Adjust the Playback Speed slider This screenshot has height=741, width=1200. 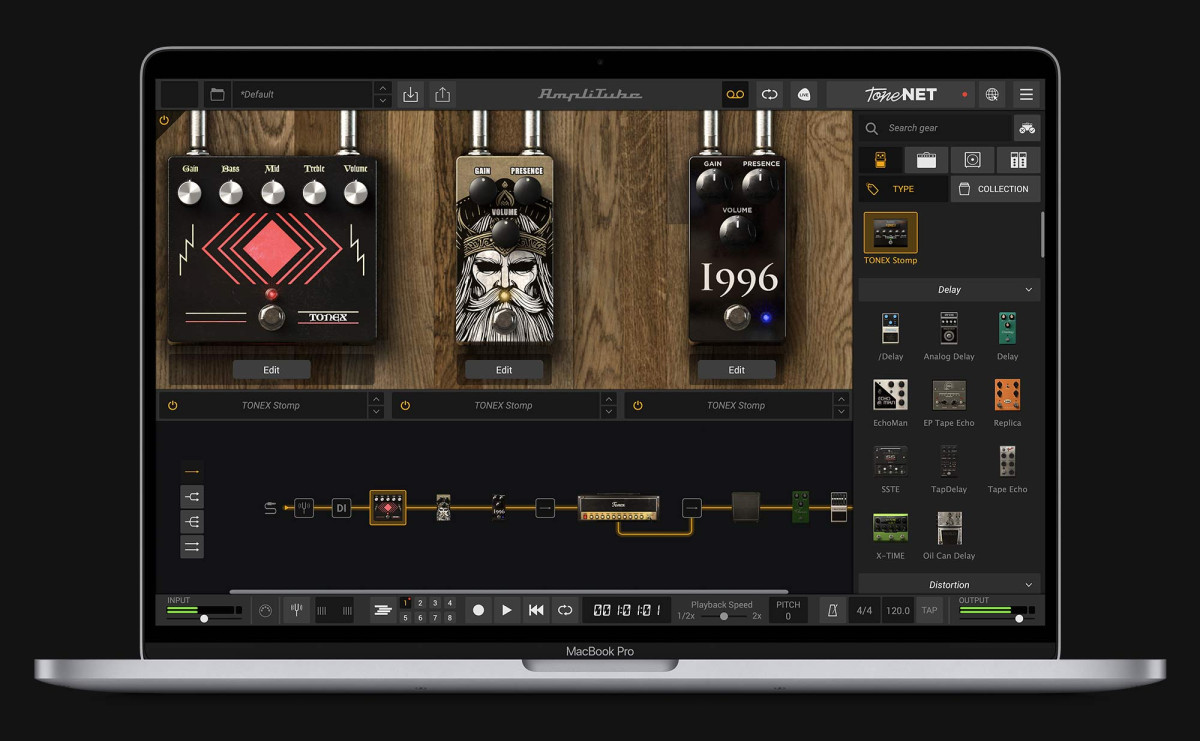click(723, 616)
